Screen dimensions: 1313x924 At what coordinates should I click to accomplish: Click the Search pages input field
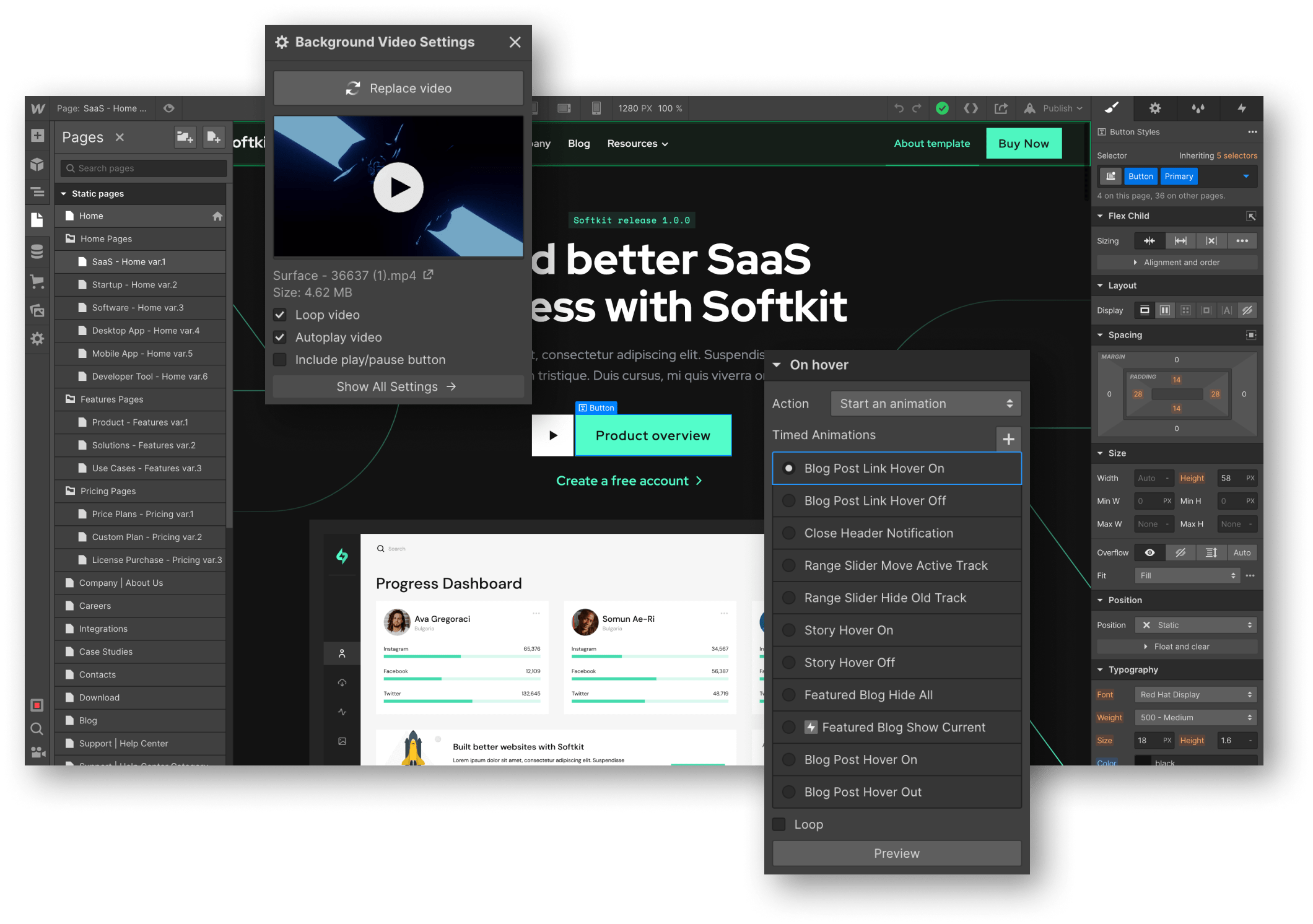pyautogui.click(x=144, y=168)
